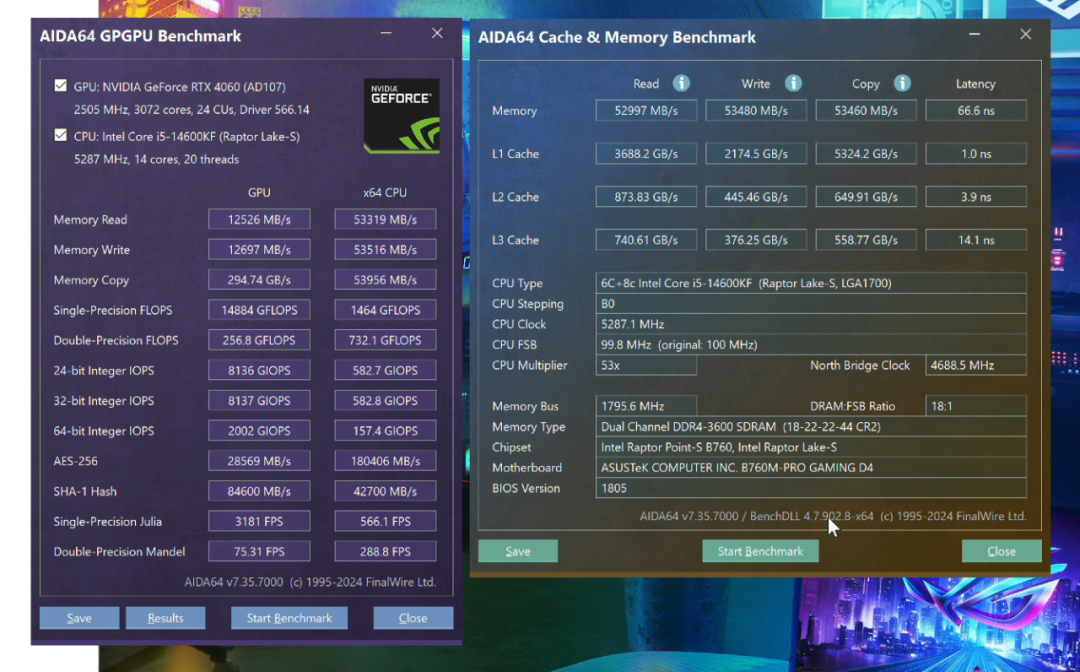Click the Memory Type Dual Channel DDR4-3600 field
This screenshot has height=672, width=1080.
811,426
